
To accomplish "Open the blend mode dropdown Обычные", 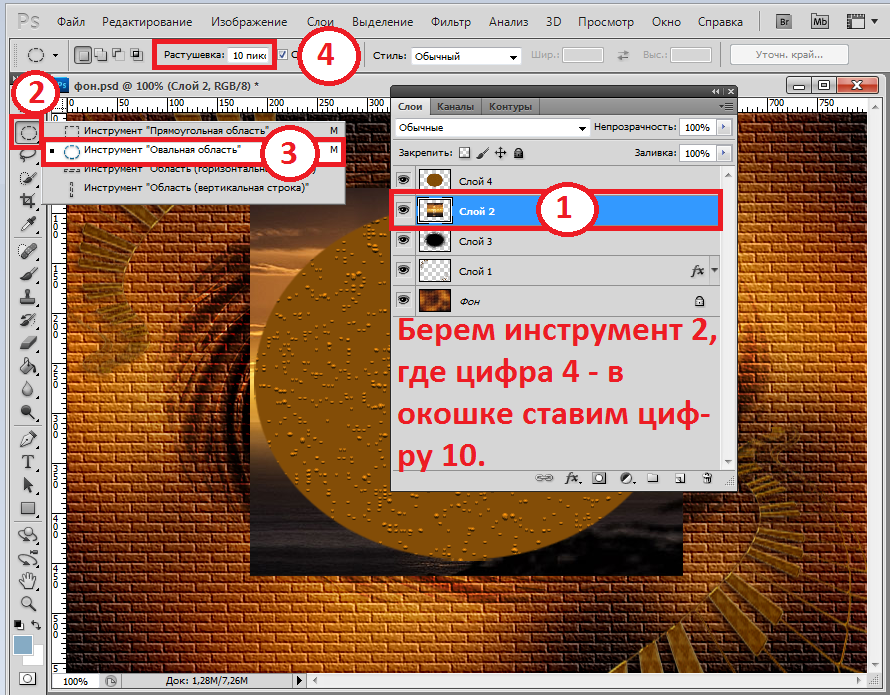I will (x=492, y=128).
